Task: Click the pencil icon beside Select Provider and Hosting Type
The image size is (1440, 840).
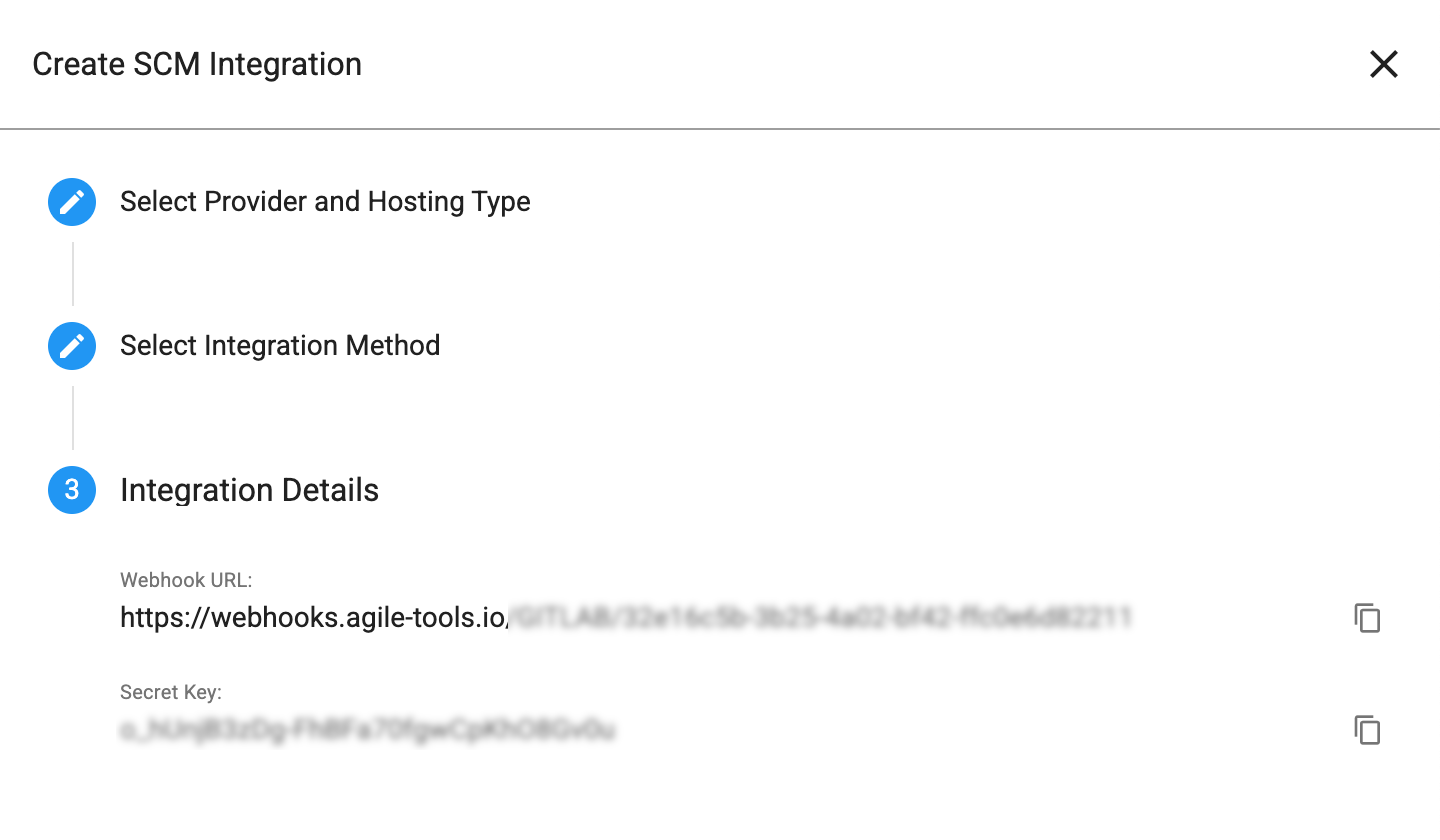Action: (72, 202)
